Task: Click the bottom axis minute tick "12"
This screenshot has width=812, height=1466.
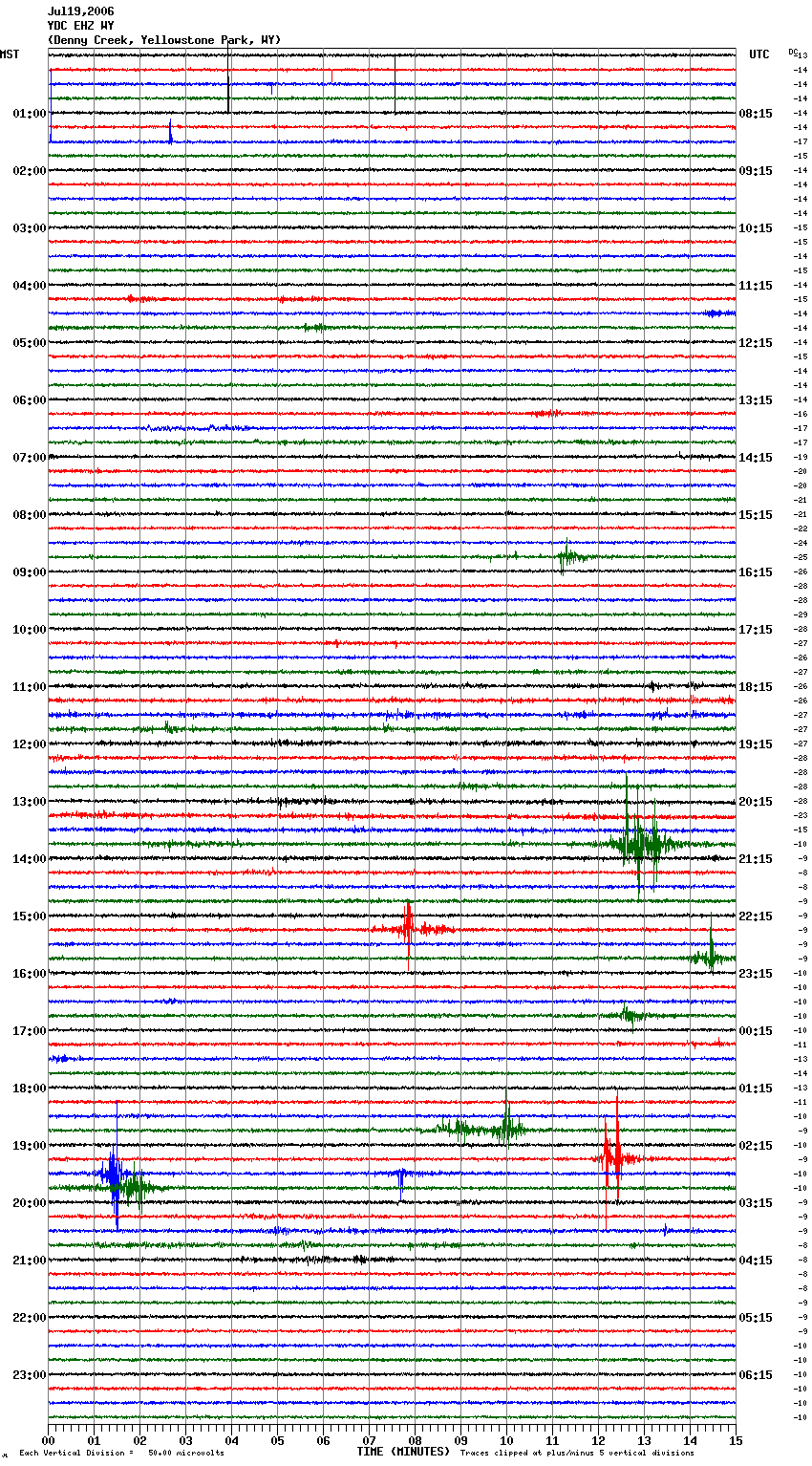Action: pyautogui.click(x=598, y=1440)
